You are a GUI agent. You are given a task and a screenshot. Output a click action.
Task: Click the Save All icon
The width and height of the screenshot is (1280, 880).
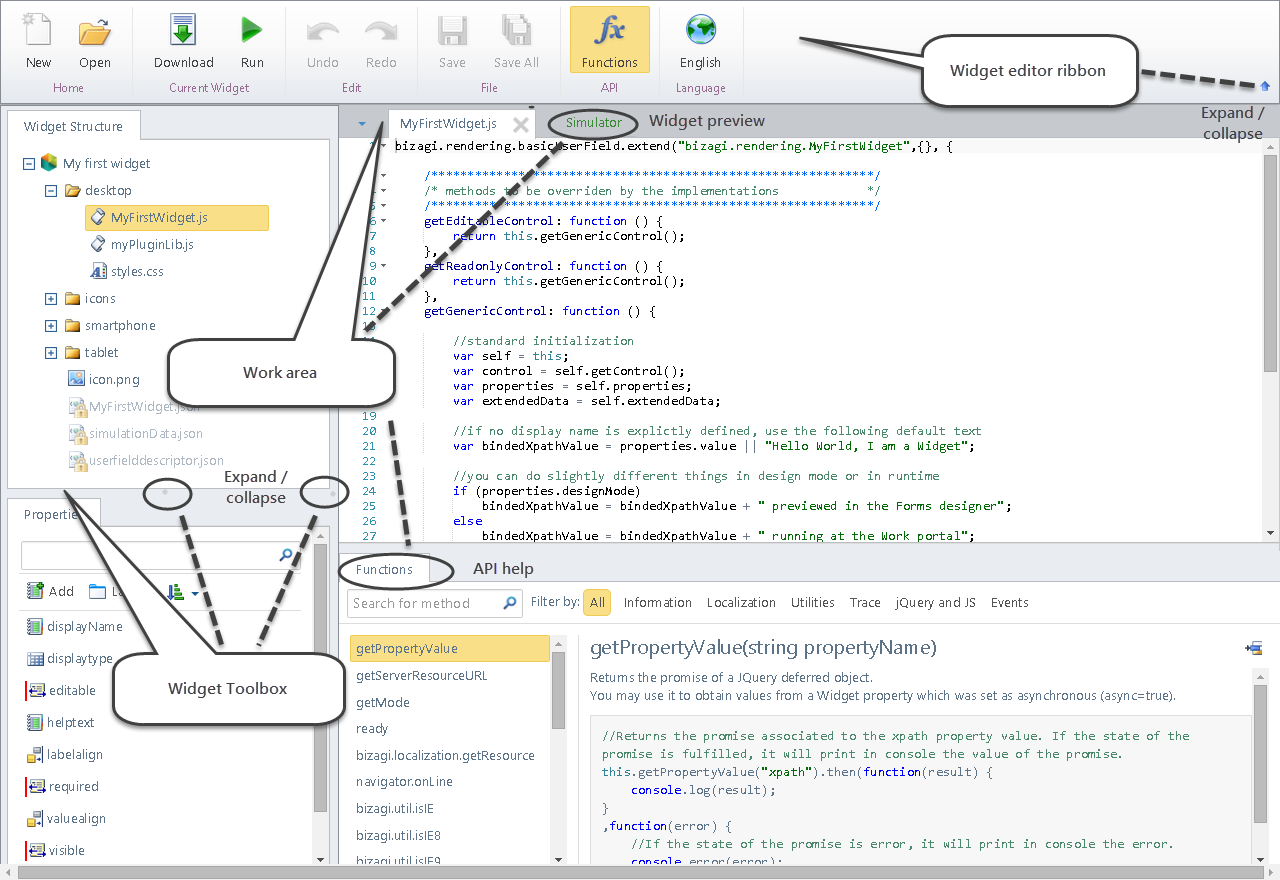point(516,31)
